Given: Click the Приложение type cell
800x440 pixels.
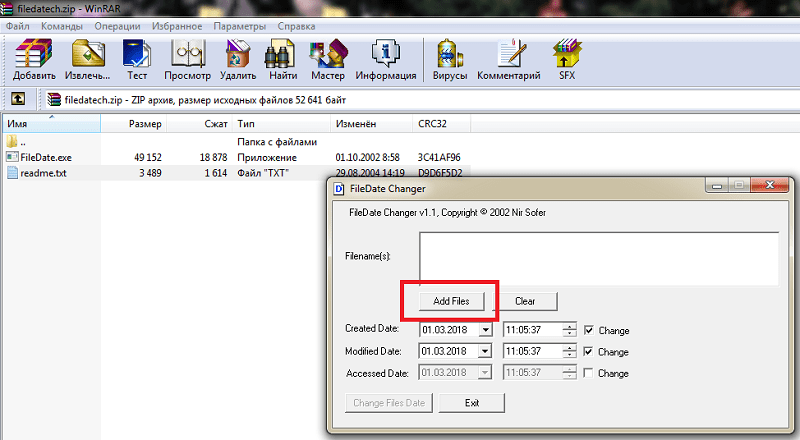Looking at the screenshot, I should (x=267, y=158).
